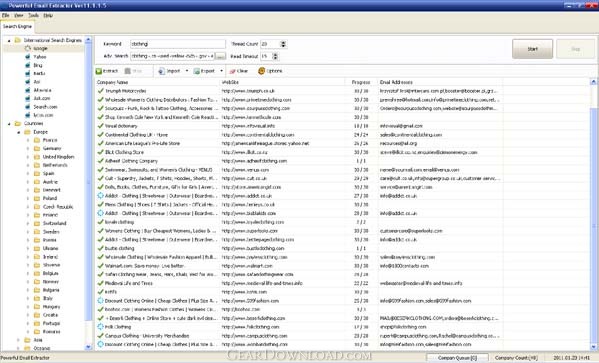The height and width of the screenshot is (363, 599).
Task: Click the green Extract icon in toolbar
Action: point(99,71)
